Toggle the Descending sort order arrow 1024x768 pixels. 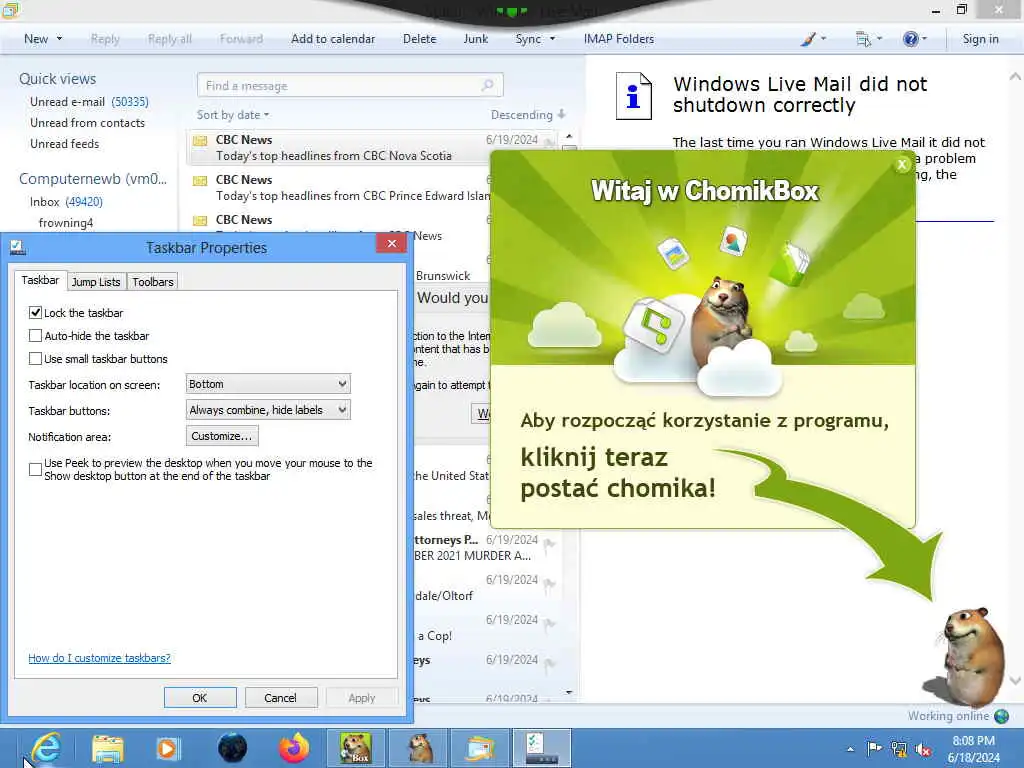coord(562,114)
